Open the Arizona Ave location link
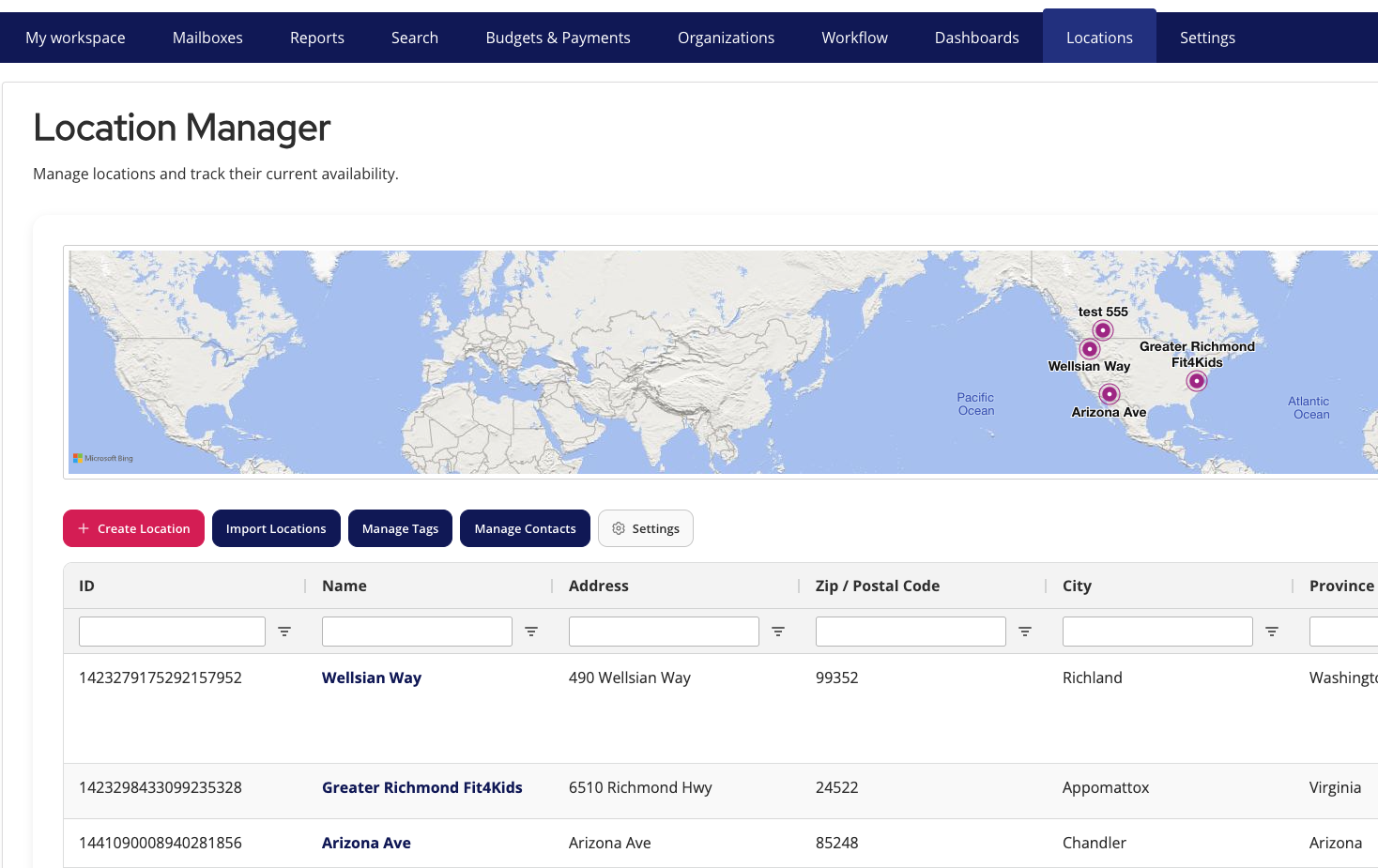 click(x=367, y=843)
